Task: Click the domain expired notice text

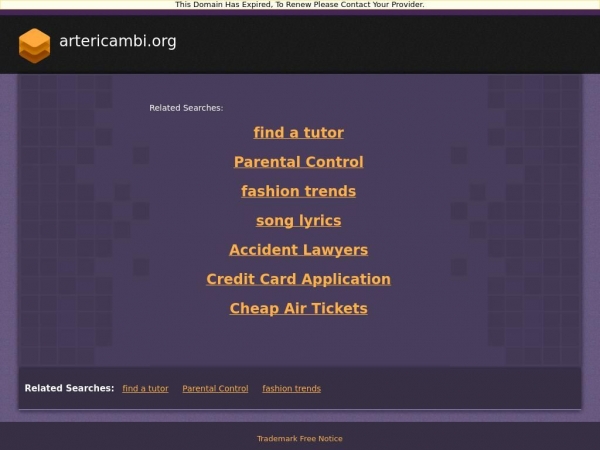Action: click(300, 5)
